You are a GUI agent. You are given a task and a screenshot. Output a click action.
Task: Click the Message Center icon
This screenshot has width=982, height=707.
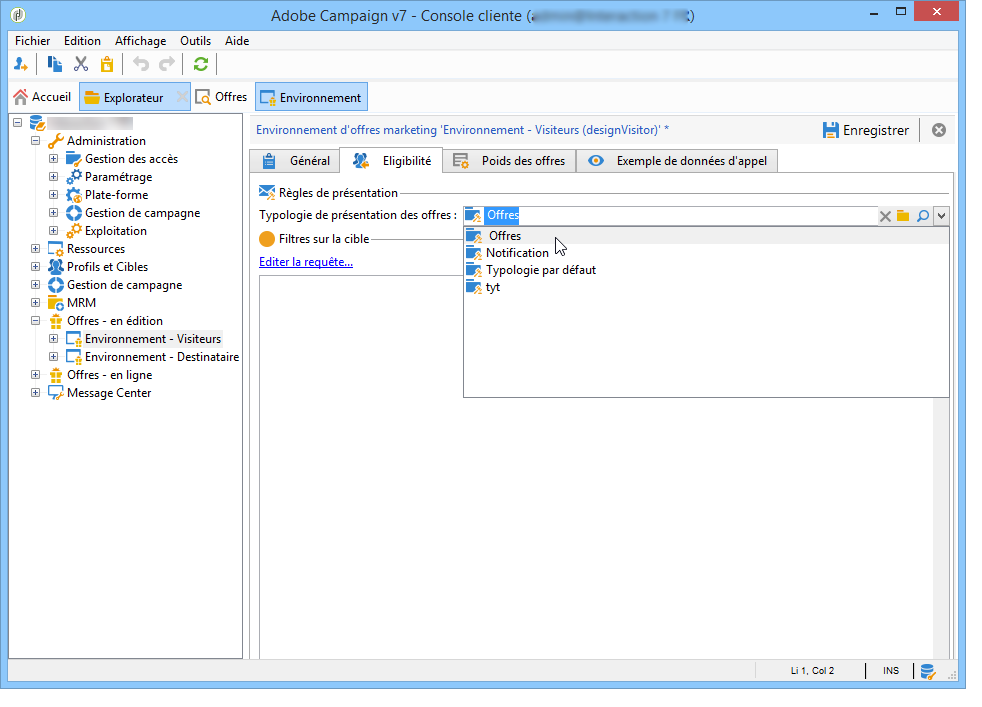point(56,393)
